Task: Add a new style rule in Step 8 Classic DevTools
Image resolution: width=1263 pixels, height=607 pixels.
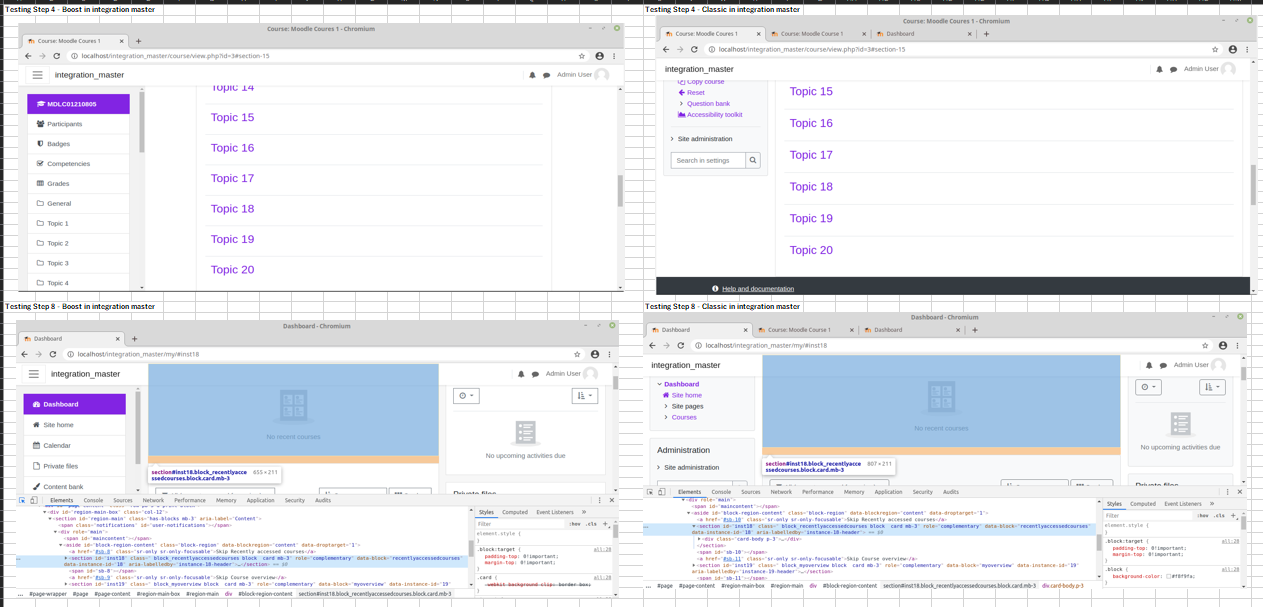Action: pyautogui.click(x=1233, y=516)
